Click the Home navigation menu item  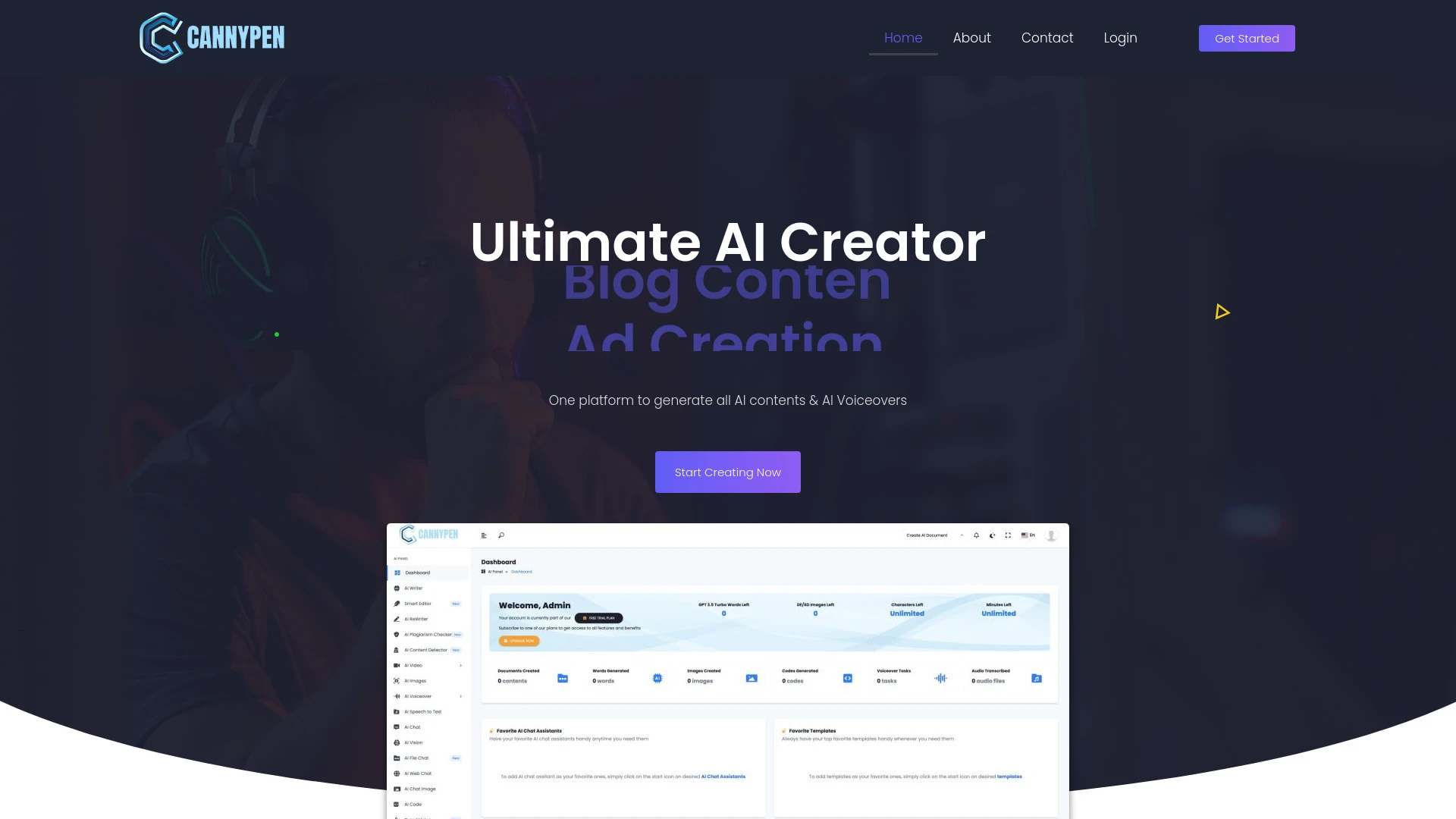click(x=903, y=37)
